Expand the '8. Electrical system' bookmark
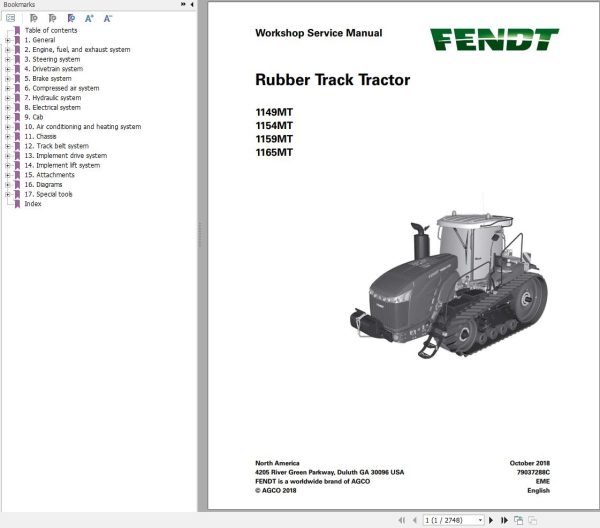The width and height of the screenshot is (600, 528). pos(8,108)
